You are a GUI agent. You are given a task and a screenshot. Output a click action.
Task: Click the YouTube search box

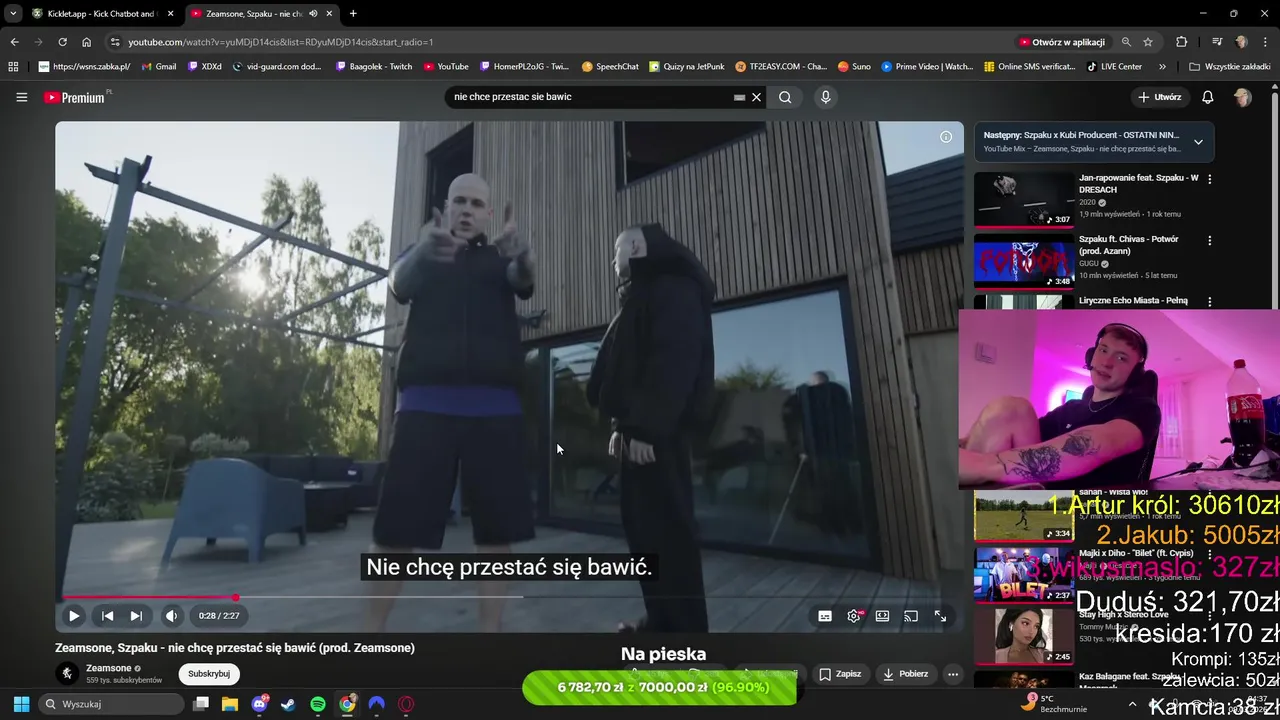click(590, 97)
